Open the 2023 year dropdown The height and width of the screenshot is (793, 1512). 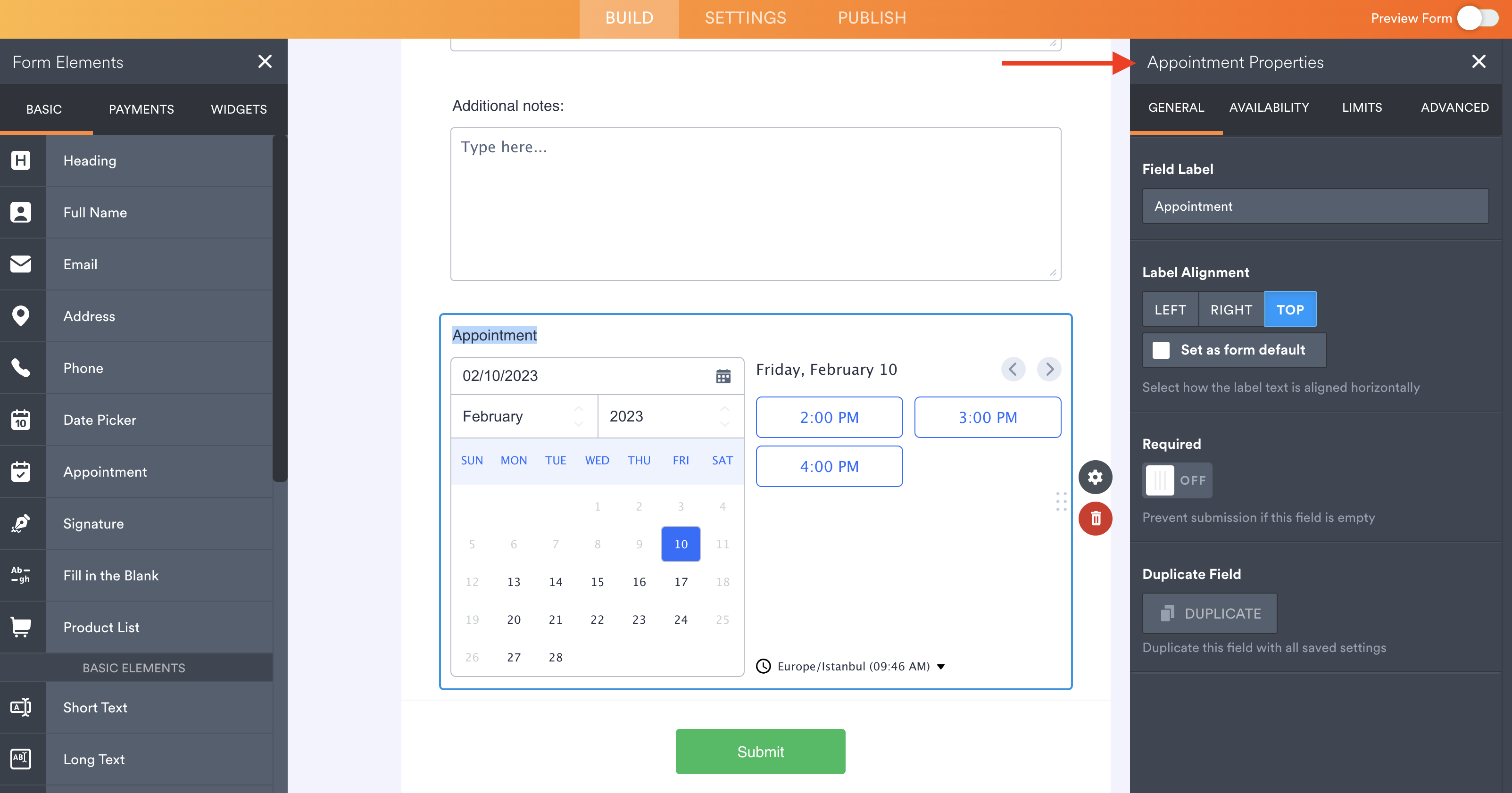(x=670, y=416)
